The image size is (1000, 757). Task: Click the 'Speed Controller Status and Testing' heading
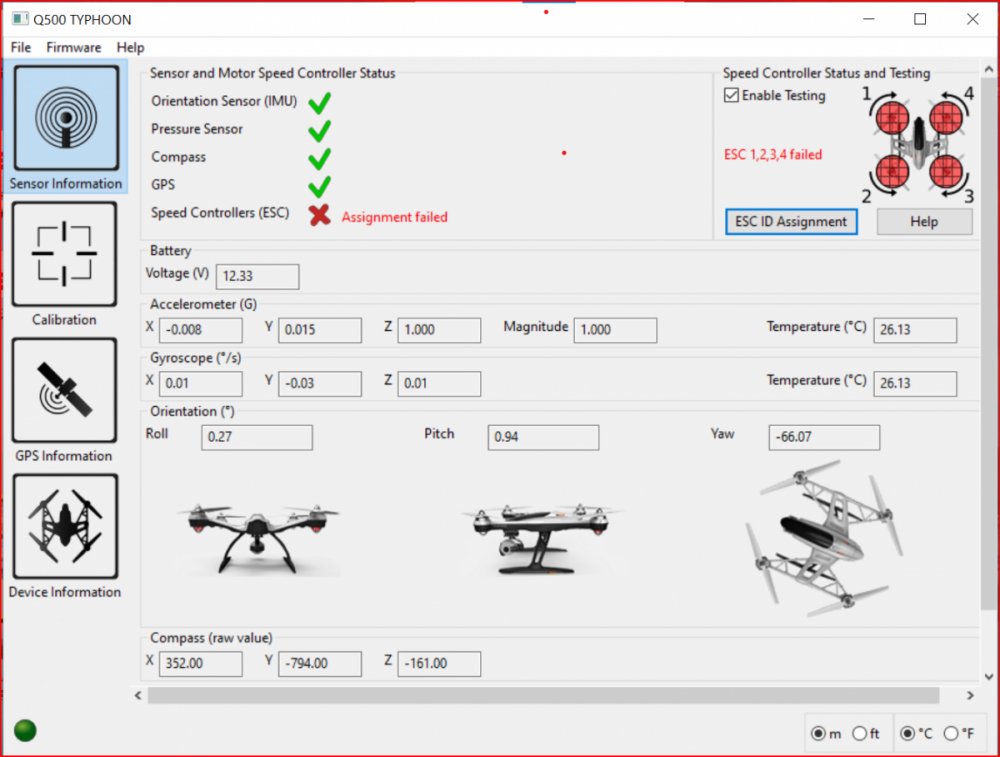(827, 73)
